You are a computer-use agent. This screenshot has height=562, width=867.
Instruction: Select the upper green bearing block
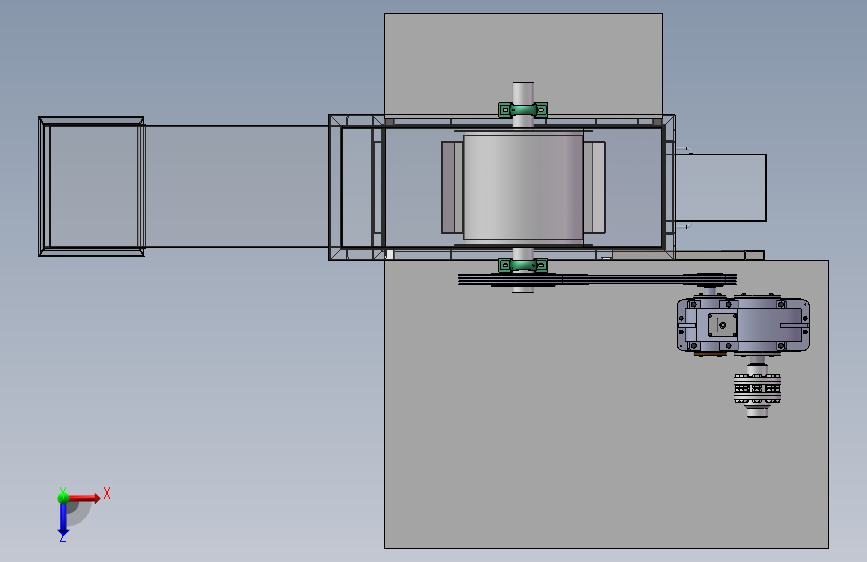click(x=523, y=110)
